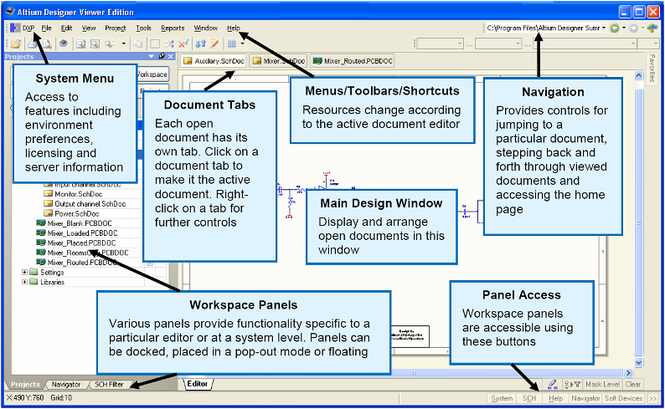Click the vertical scrollbar up arrow
The width and height of the screenshot is (665, 409).
click(x=639, y=75)
